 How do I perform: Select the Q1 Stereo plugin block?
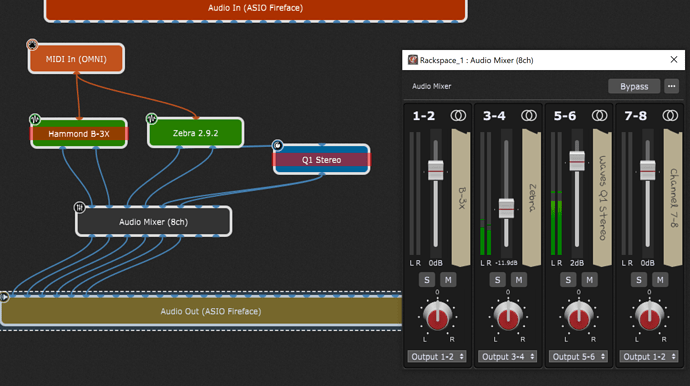[322, 160]
